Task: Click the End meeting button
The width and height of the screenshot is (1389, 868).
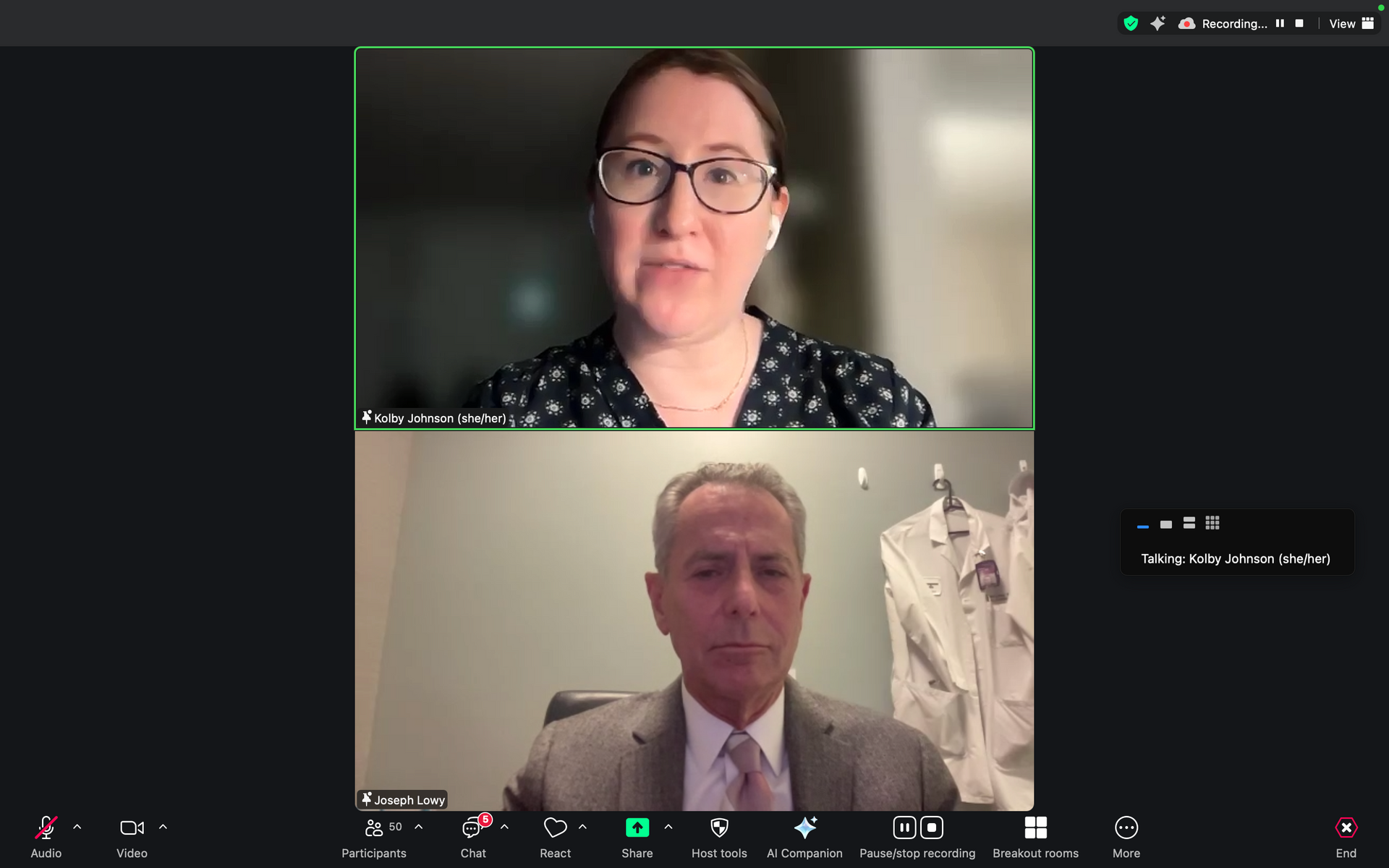Action: pyautogui.click(x=1346, y=828)
